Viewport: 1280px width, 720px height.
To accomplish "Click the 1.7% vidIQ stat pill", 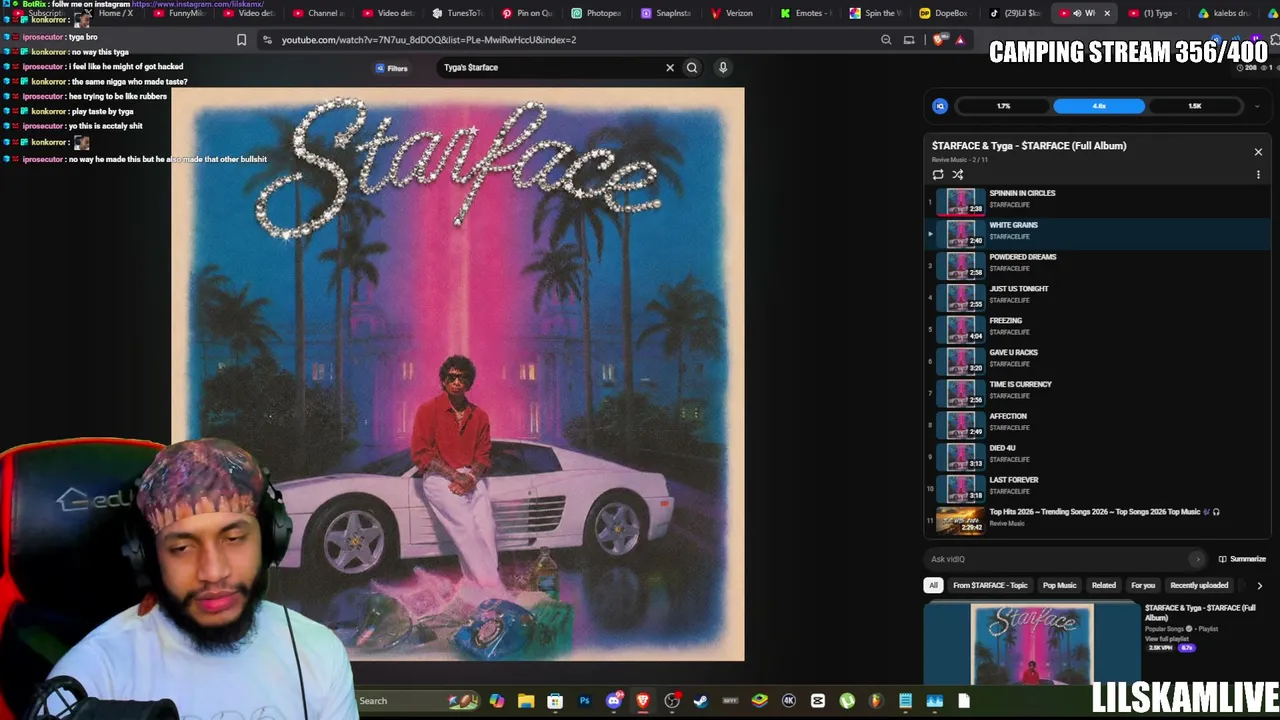I will pos(1003,106).
